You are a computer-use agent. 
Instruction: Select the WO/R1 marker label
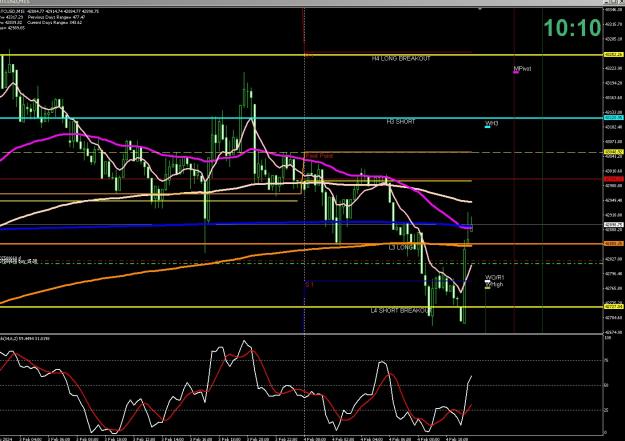495,278
